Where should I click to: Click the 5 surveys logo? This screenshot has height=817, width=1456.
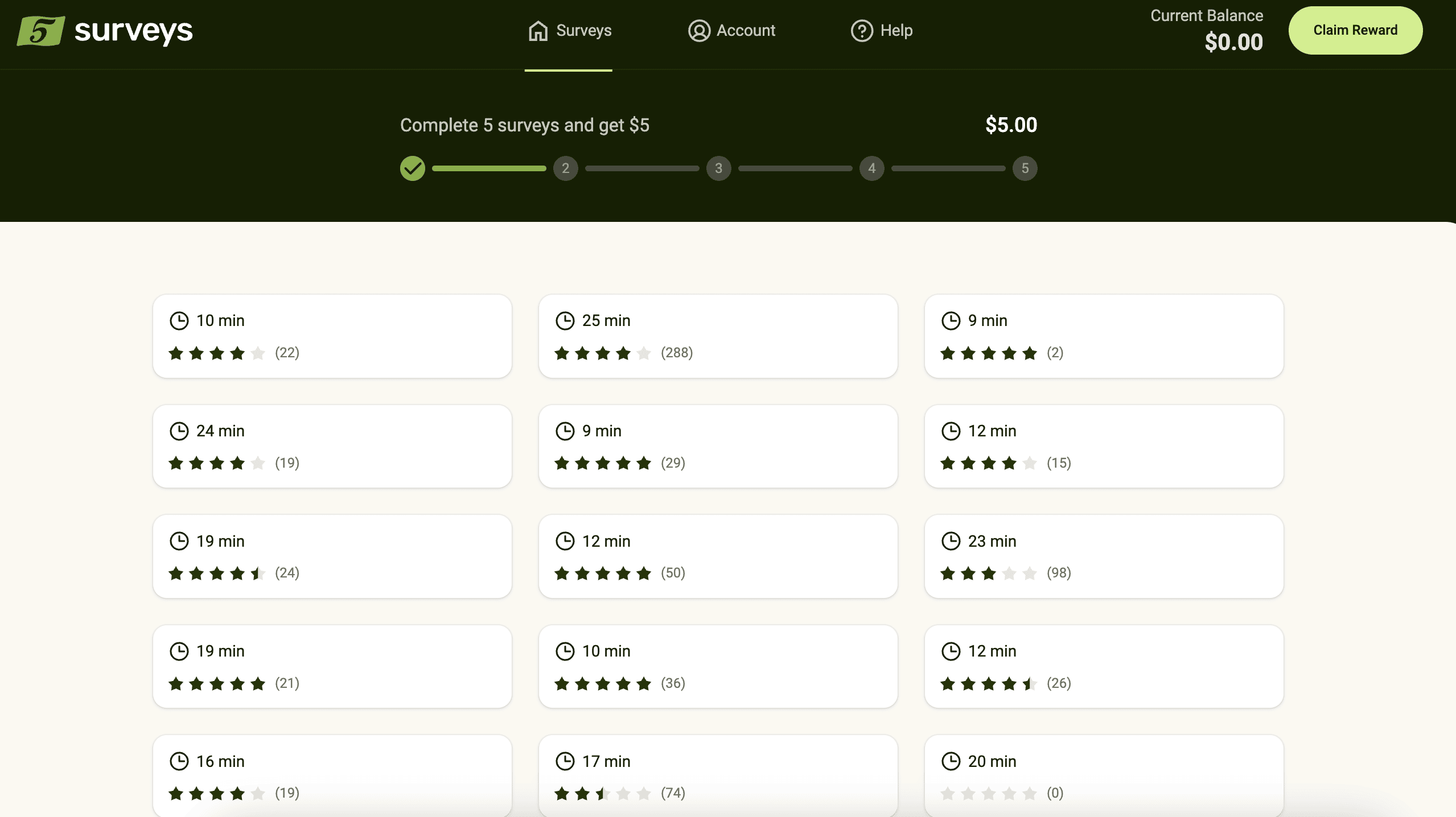[x=105, y=31]
